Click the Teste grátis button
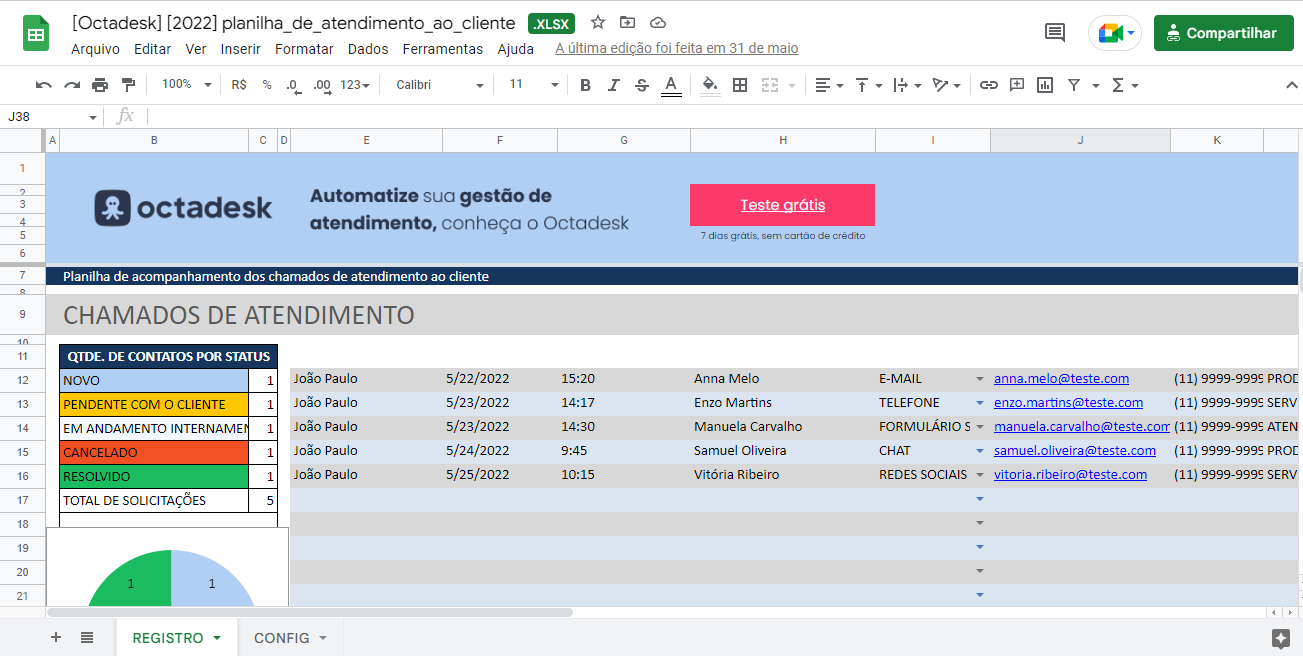Viewport: 1303px width, 656px height. 782,204
